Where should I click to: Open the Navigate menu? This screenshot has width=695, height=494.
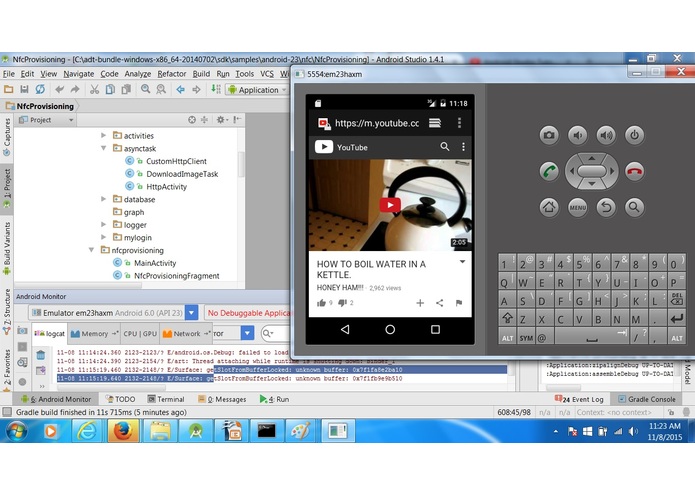tap(78, 74)
